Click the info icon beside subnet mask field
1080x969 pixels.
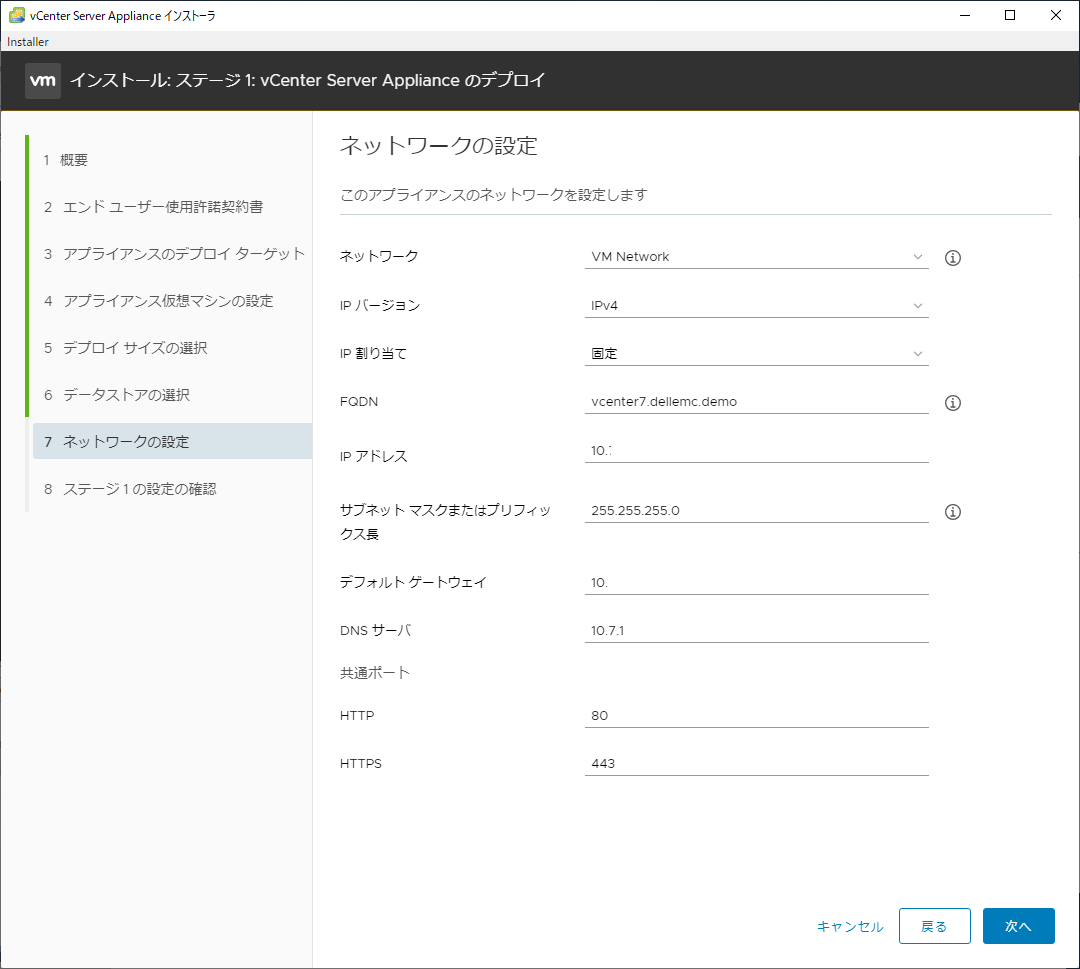[953, 512]
